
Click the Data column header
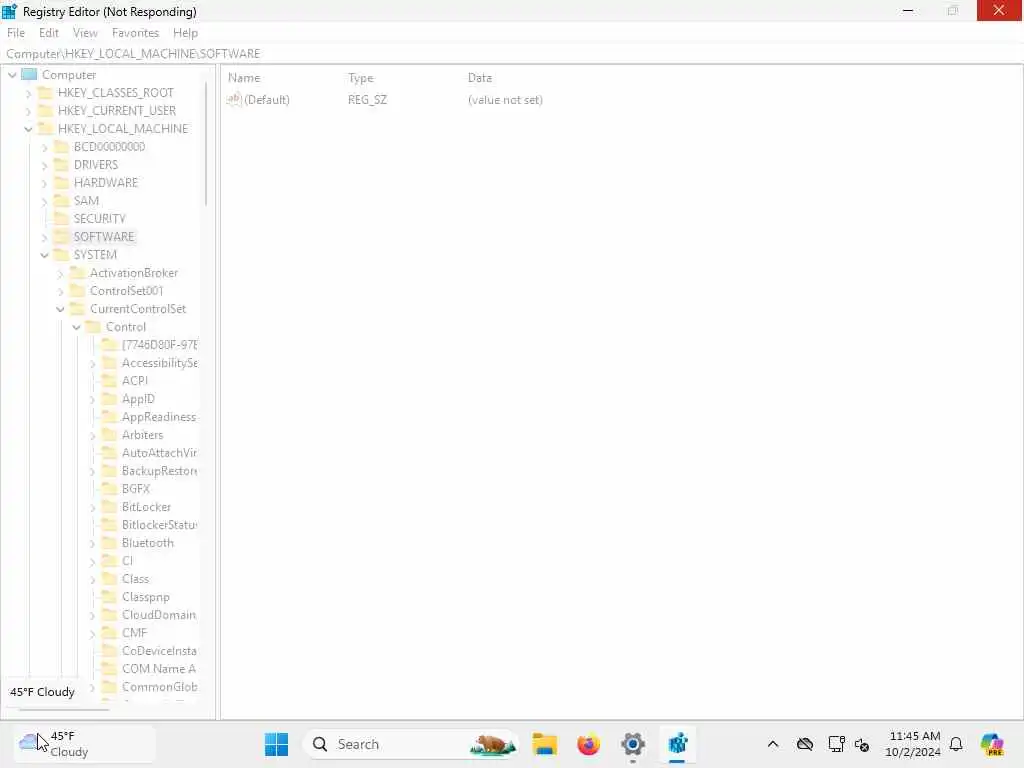(479, 78)
